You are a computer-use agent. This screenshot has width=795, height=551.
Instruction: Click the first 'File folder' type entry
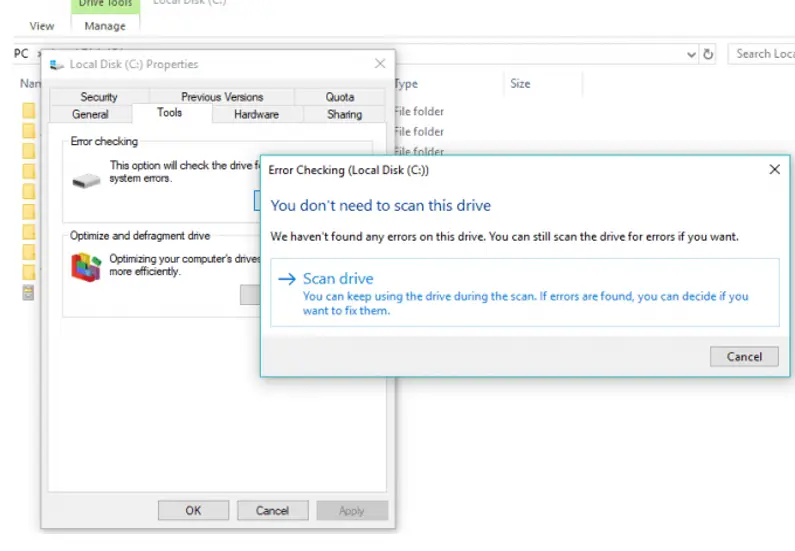point(419,112)
